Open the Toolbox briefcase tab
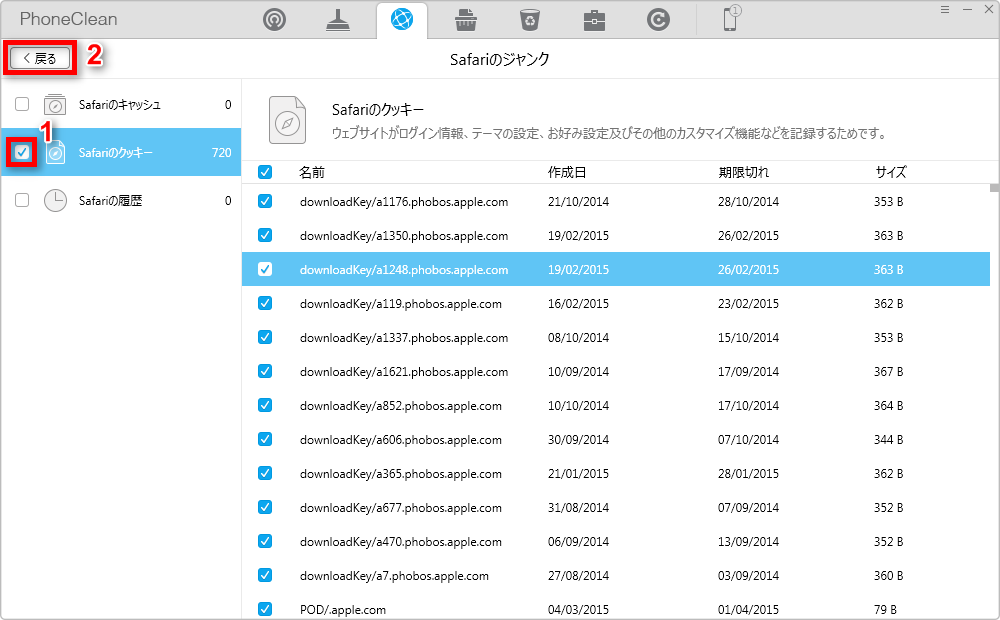This screenshot has width=1000, height=620. click(594, 20)
